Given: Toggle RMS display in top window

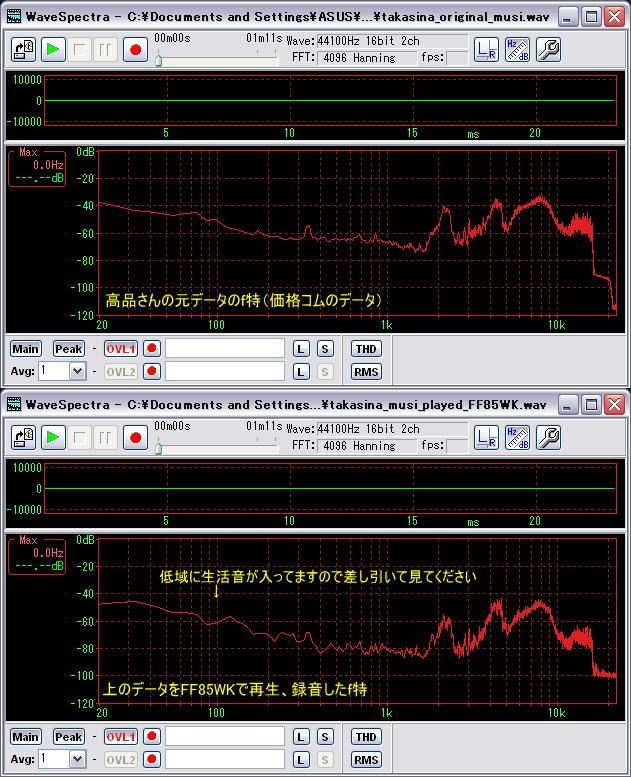Looking at the screenshot, I should (366, 372).
